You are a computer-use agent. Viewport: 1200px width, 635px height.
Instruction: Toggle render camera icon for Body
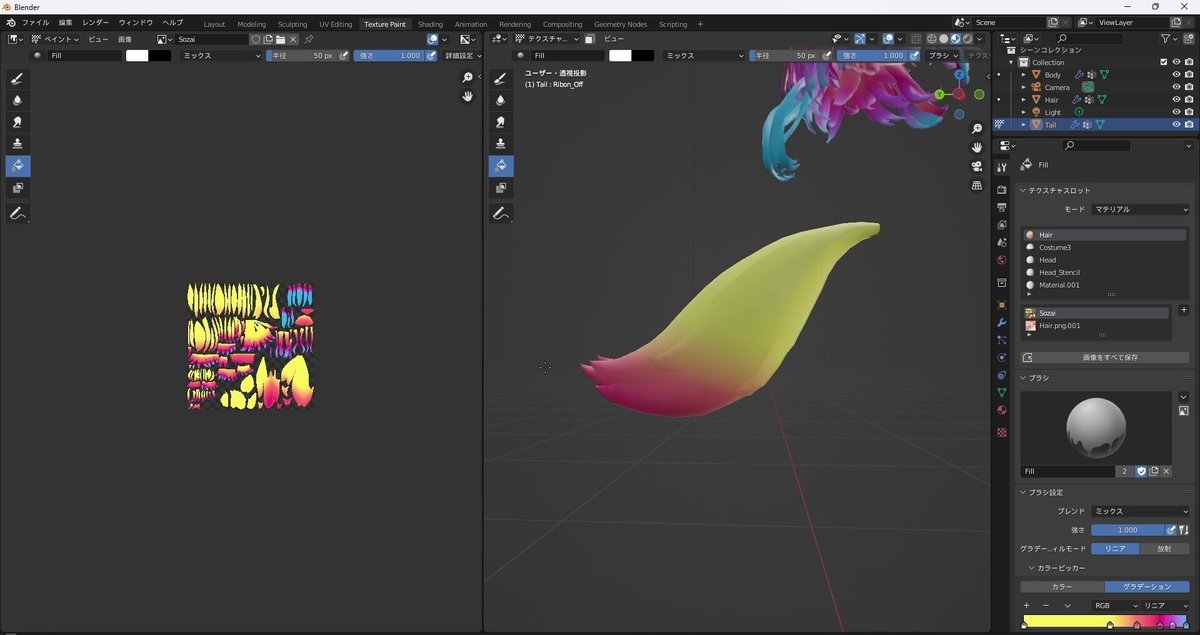pyautogui.click(x=1189, y=75)
